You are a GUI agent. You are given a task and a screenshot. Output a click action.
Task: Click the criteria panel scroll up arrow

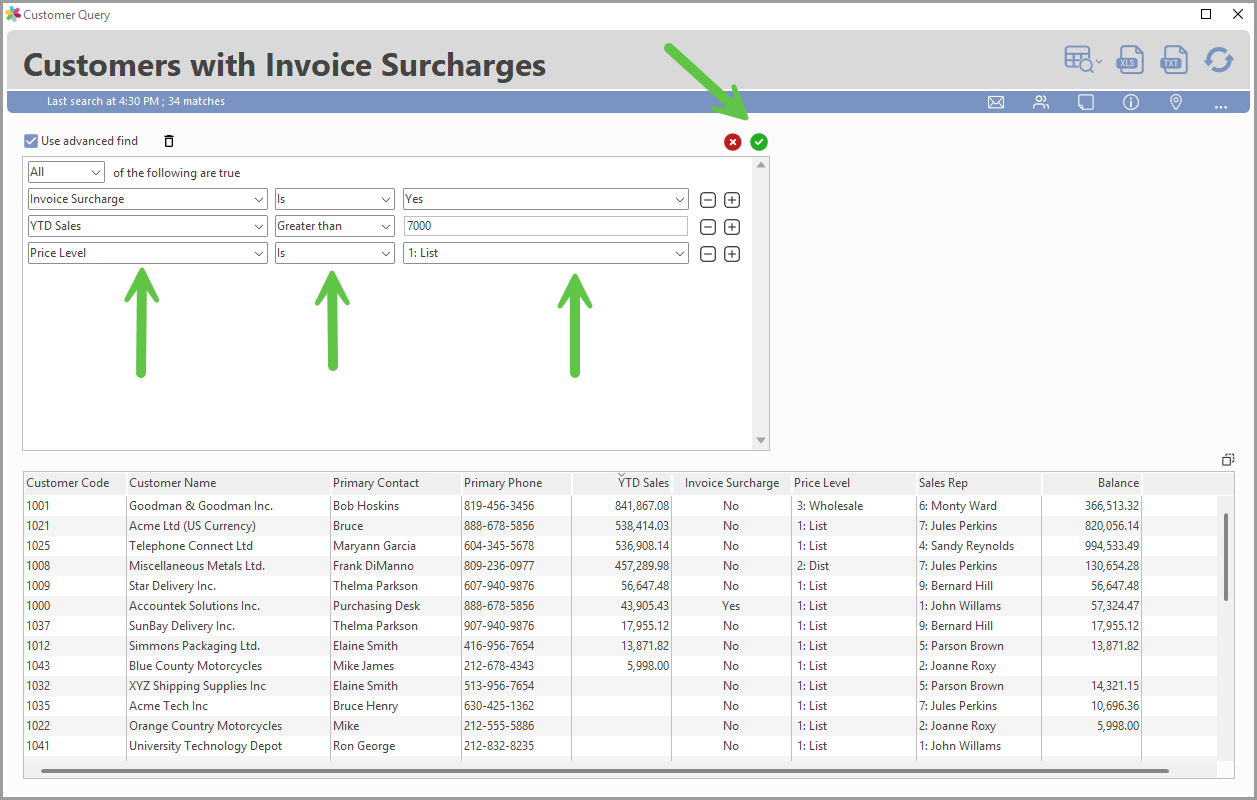pyautogui.click(x=761, y=164)
